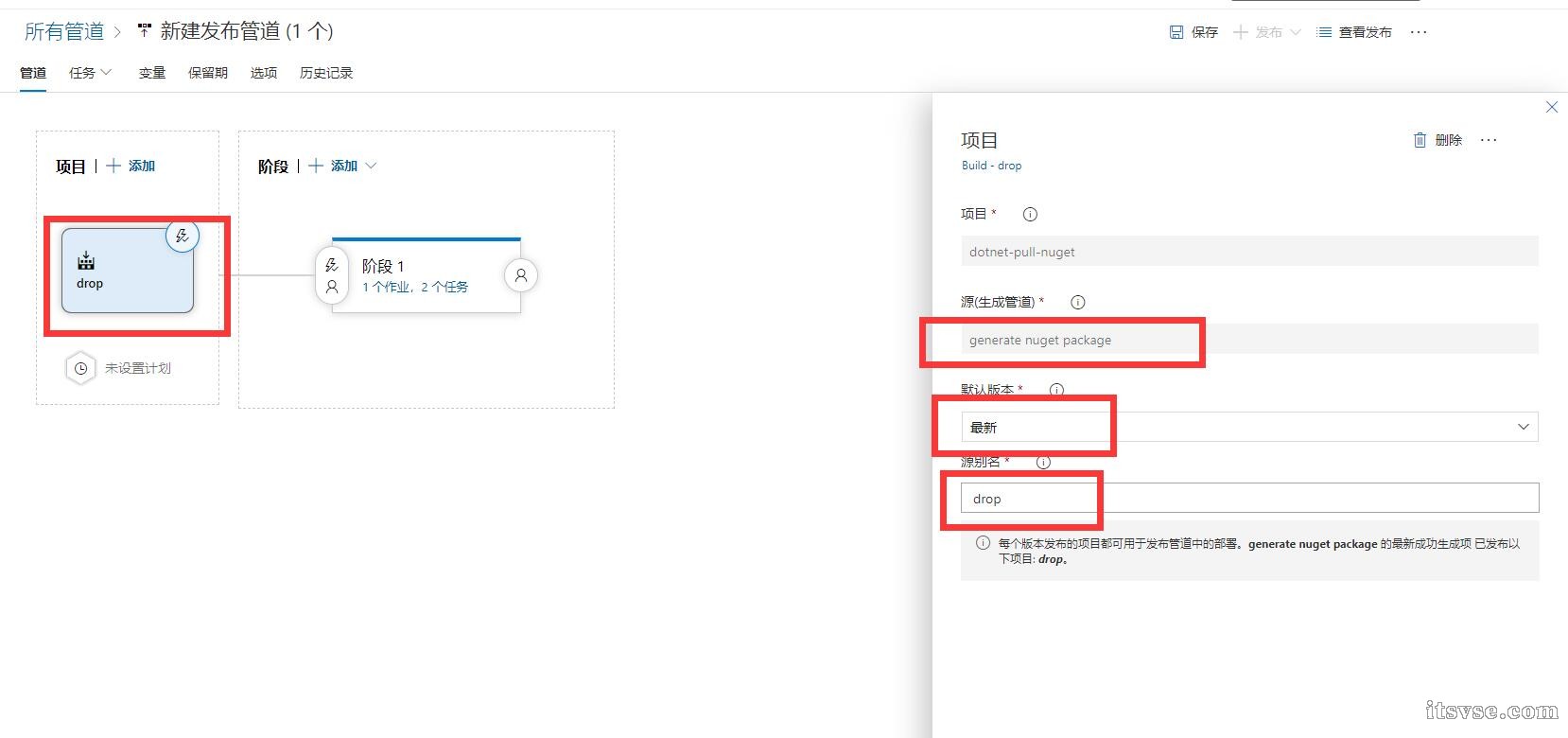The image size is (1568, 738).
Task: Add a new artifact with 添加 under 项目
Action: [x=131, y=166]
